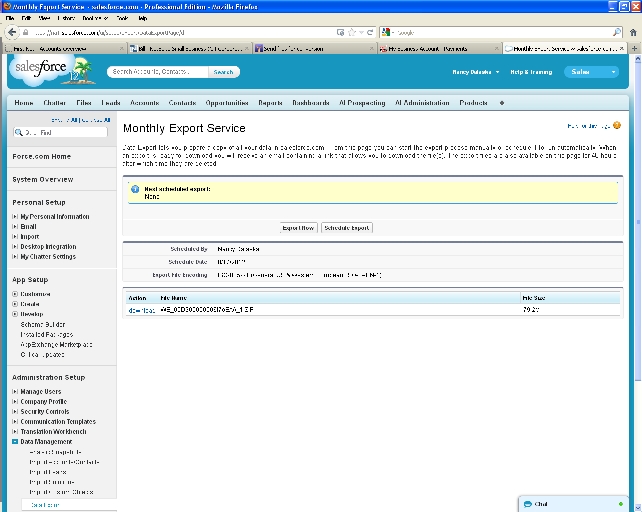Expand My Chatter Settings
Viewport: 642px width, 512px height.
[15, 256]
